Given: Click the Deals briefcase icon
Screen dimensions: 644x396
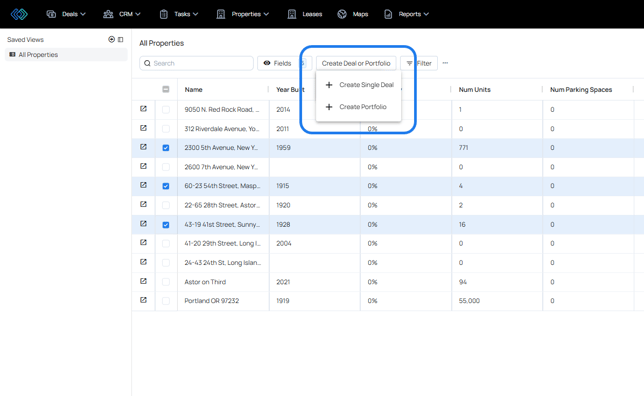Looking at the screenshot, I should click(51, 14).
